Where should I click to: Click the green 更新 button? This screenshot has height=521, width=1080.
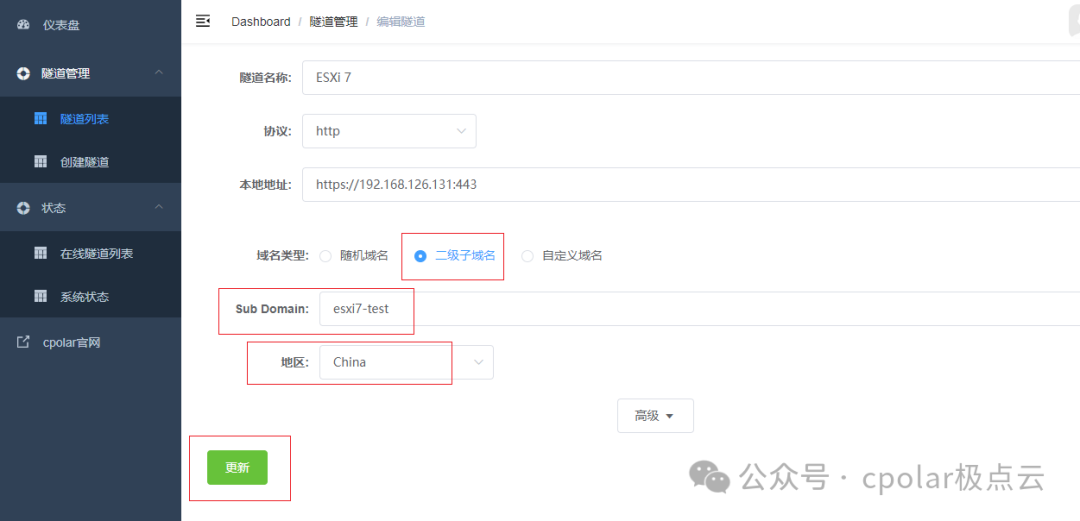tap(237, 467)
